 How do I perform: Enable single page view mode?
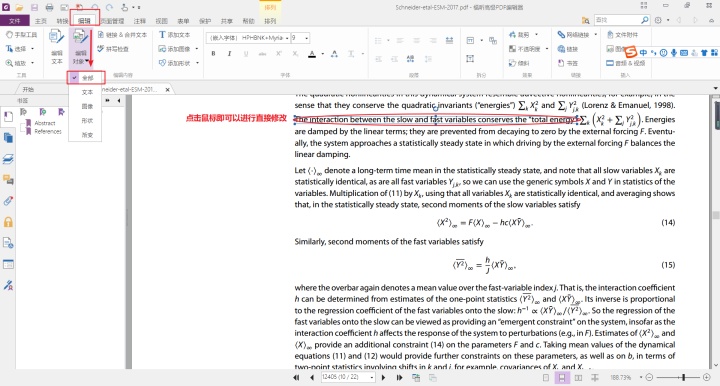(546, 378)
